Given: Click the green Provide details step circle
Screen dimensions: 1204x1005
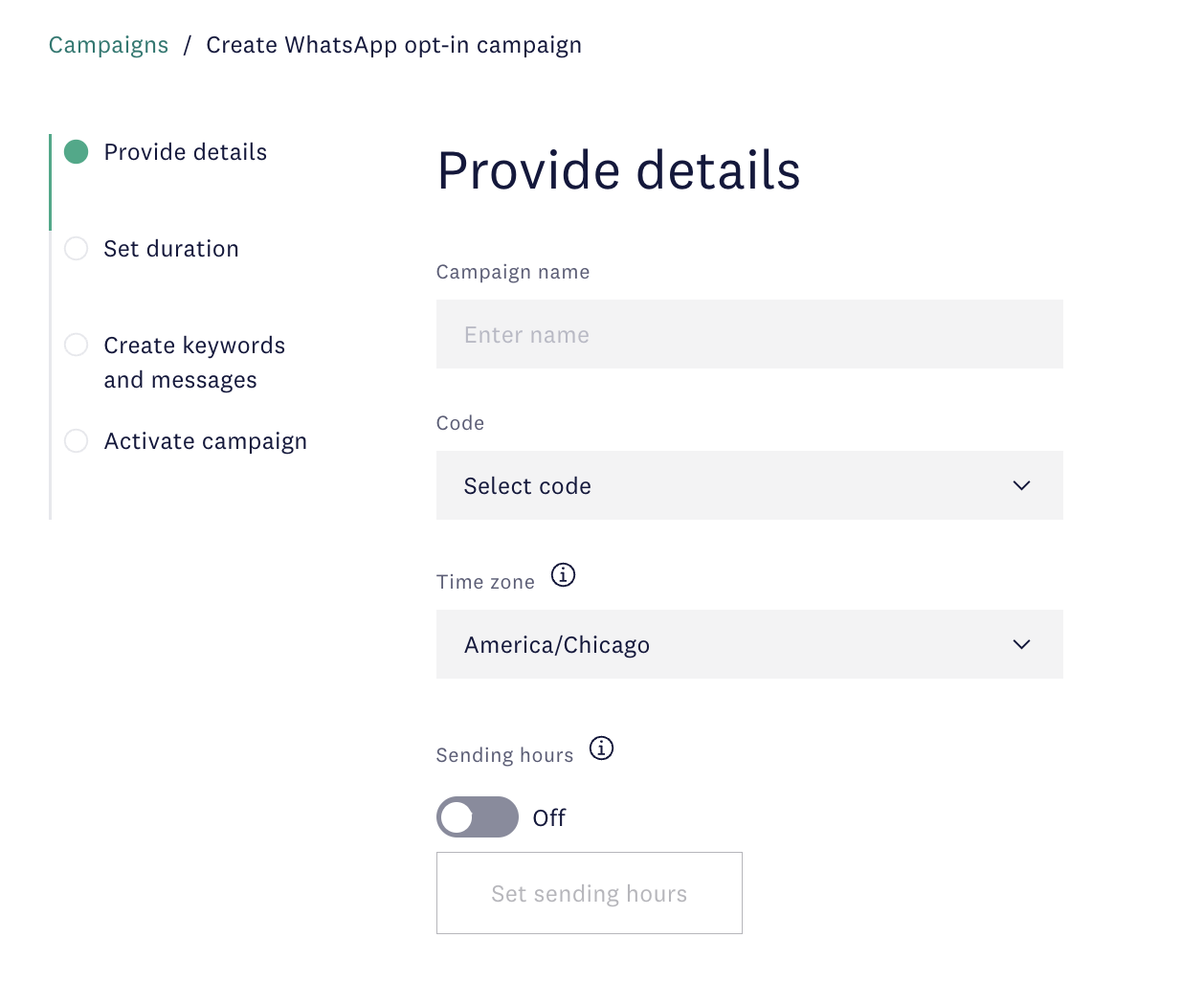Looking at the screenshot, I should (76, 152).
